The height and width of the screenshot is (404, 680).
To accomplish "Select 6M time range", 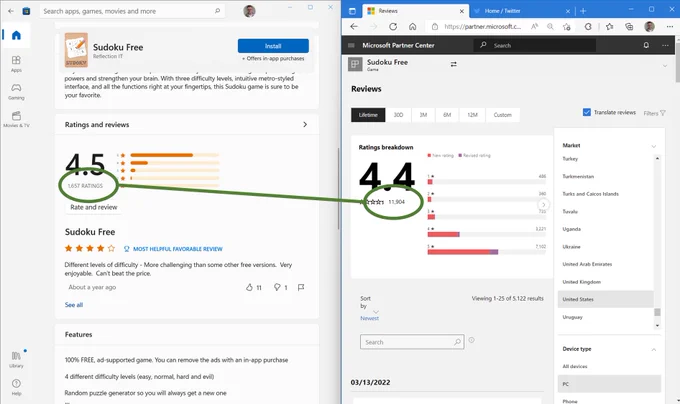I will tap(447, 115).
